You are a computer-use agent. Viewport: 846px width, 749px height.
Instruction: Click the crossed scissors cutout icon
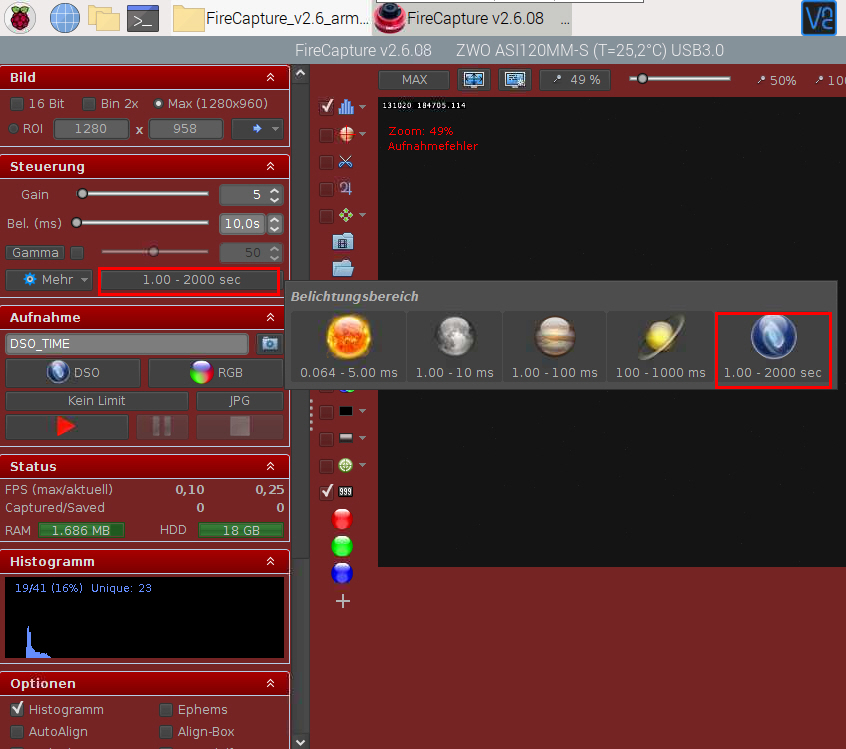345,161
